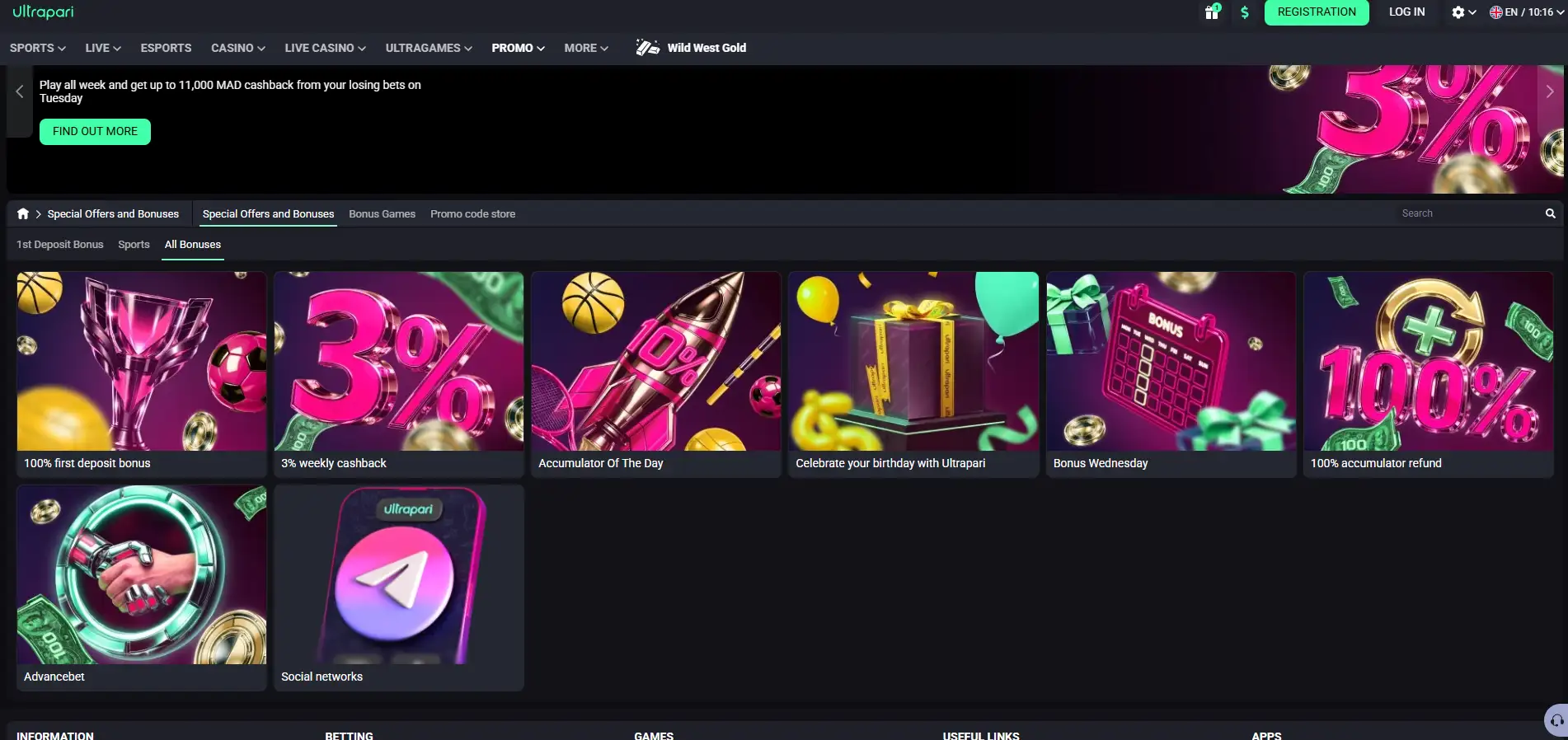Expand the Sports menu
1568x740 pixels.
pos(38,48)
